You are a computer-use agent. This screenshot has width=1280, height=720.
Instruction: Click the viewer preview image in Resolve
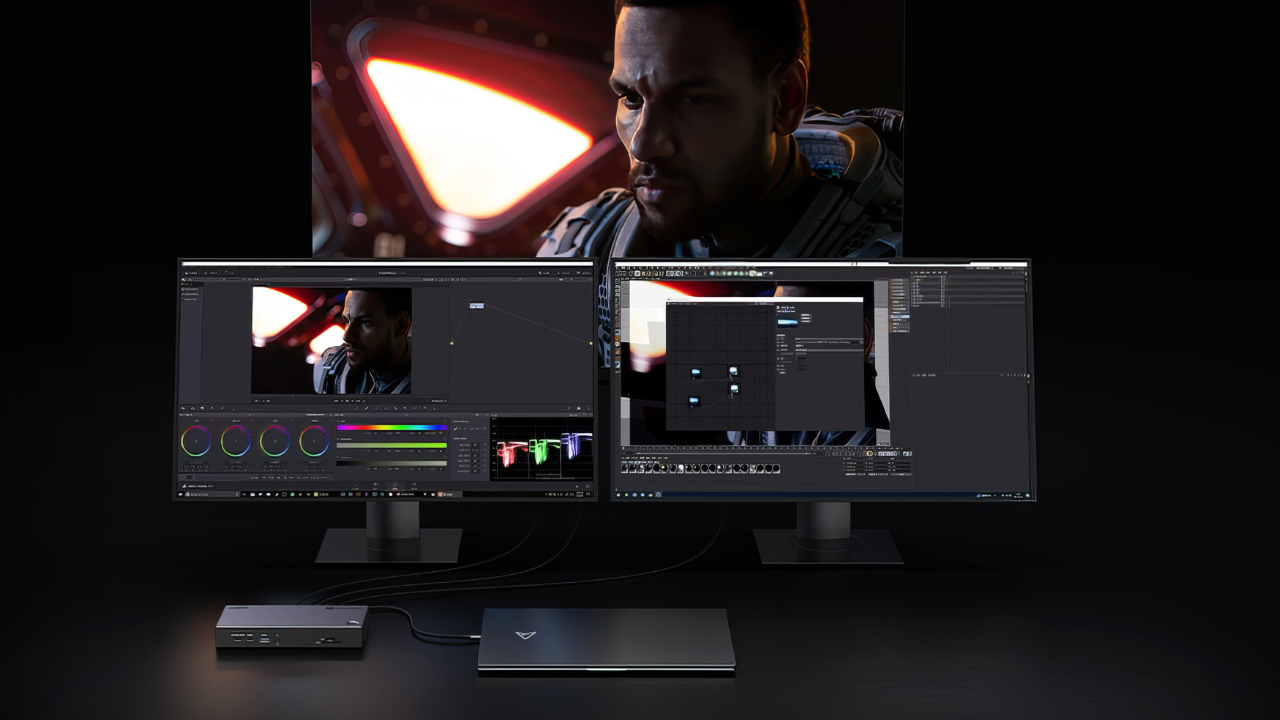pyautogui.click(x=331, y=340)
